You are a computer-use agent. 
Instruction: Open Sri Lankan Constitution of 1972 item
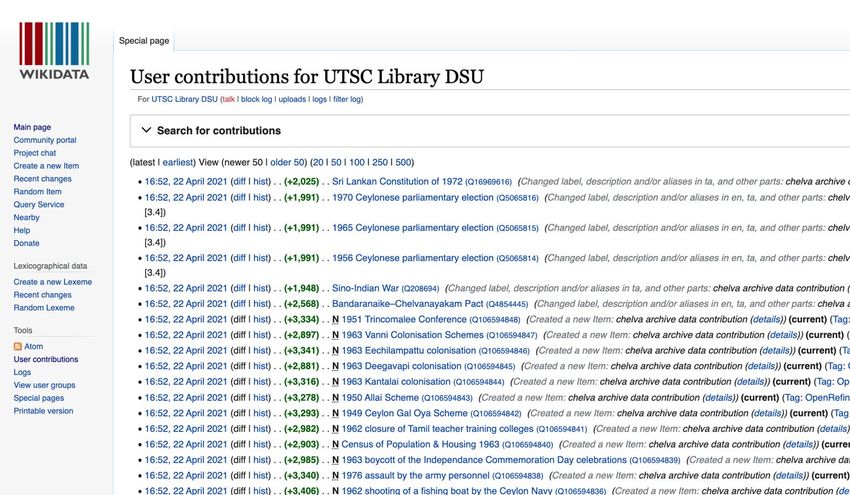coord(397,182)
